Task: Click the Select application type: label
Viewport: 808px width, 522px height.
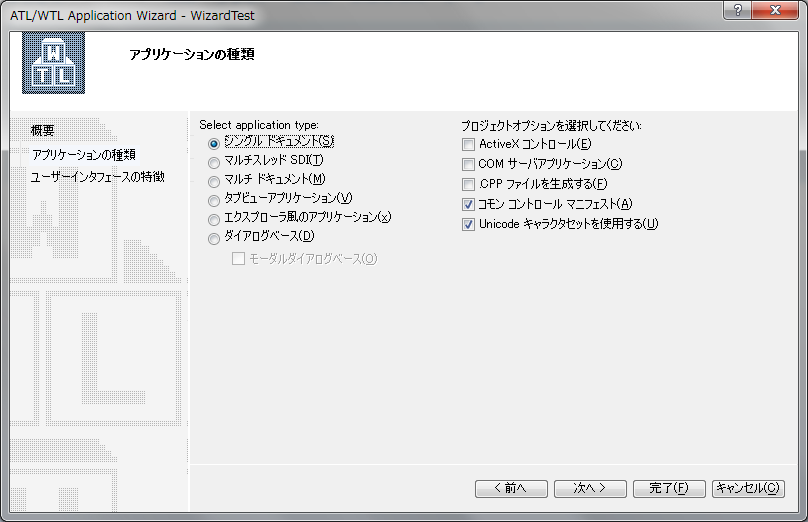Action: (259, 125)
